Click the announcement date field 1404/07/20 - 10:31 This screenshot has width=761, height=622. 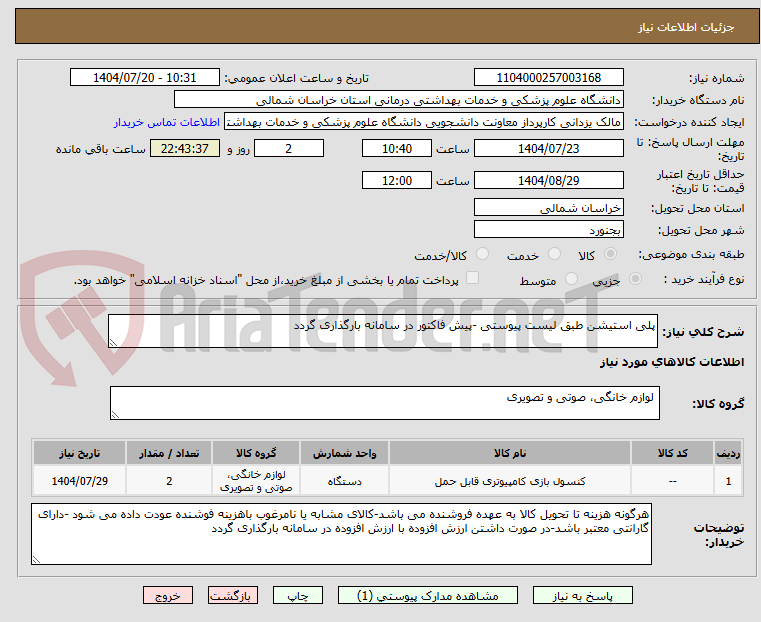[x=145, y=78]
